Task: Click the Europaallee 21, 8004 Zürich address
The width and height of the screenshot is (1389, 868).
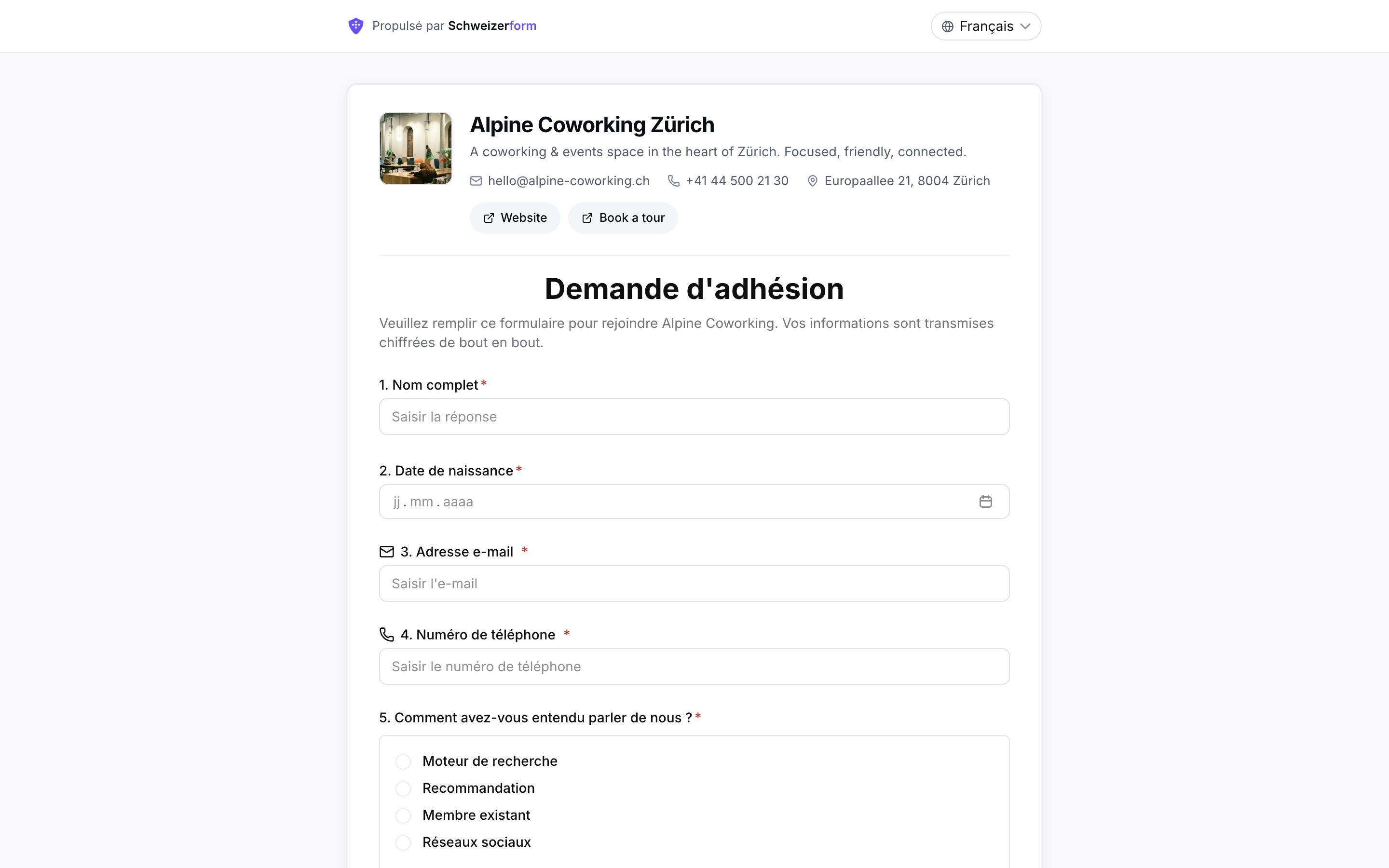Action: click(907, 181)
